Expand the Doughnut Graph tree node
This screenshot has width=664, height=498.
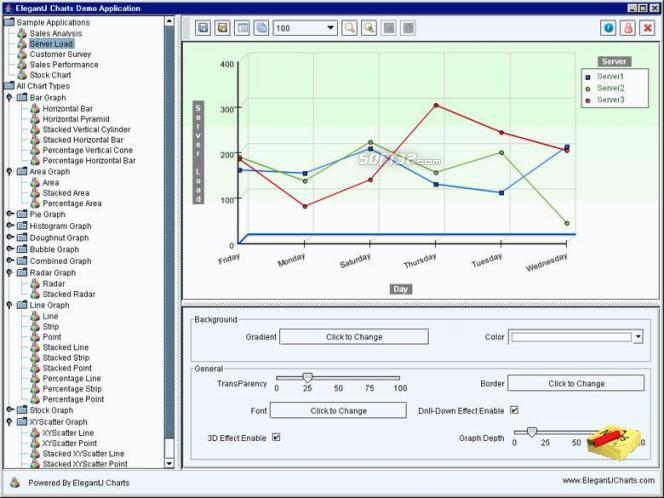tap(10, 238)
